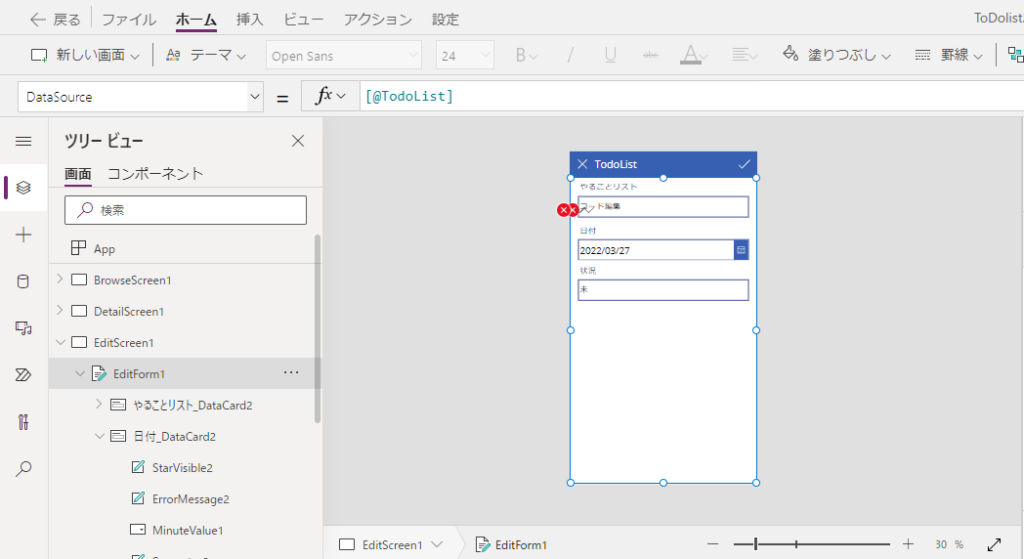This screenshot has width=1024, height=559.
Task: Close the ツリー ビュー panel
Action: pos(298,141)
